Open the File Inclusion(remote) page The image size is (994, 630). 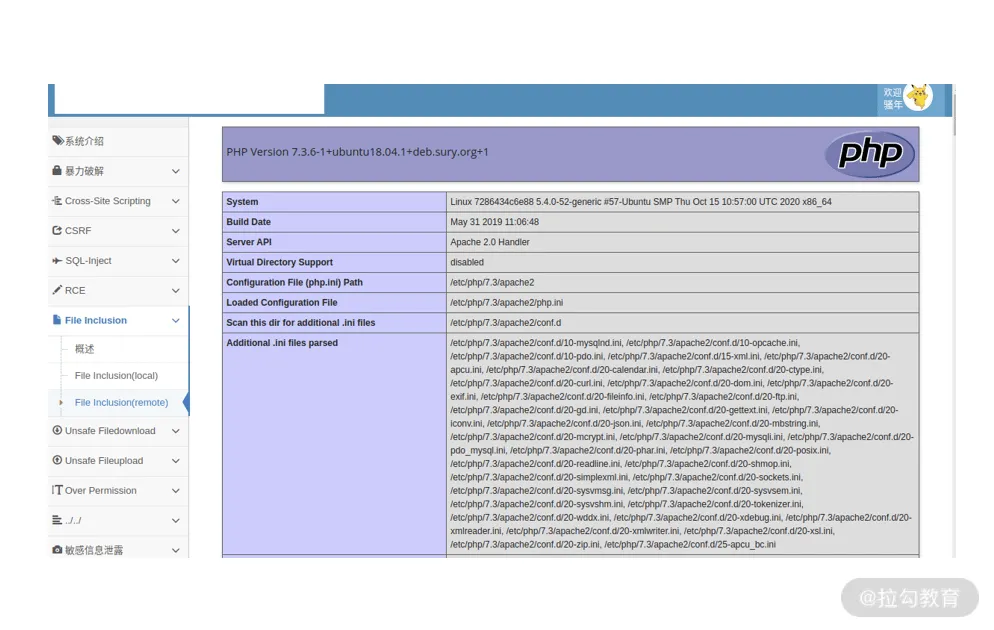[x=121, y=402]
